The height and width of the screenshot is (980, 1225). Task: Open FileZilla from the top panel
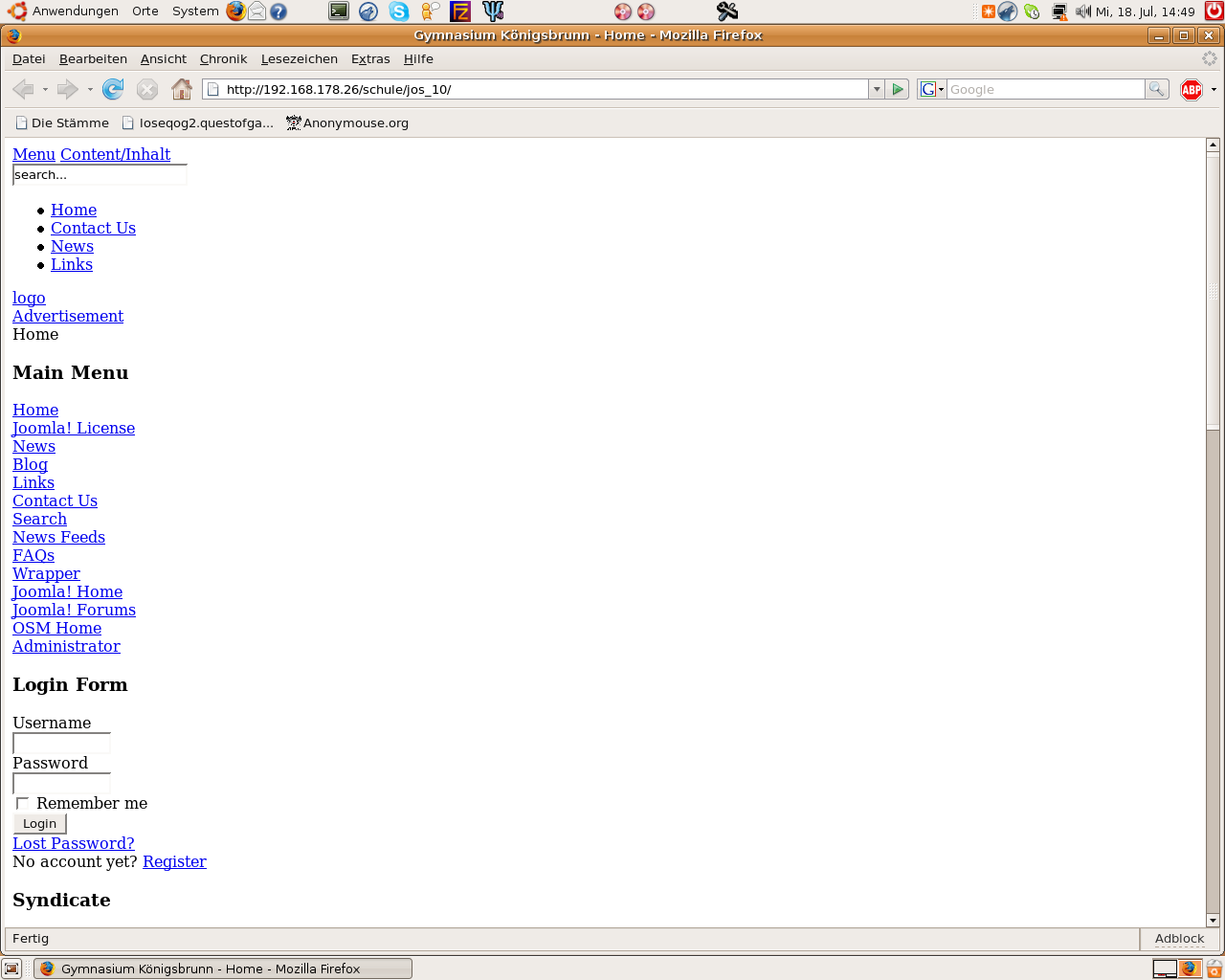(460, 11)
